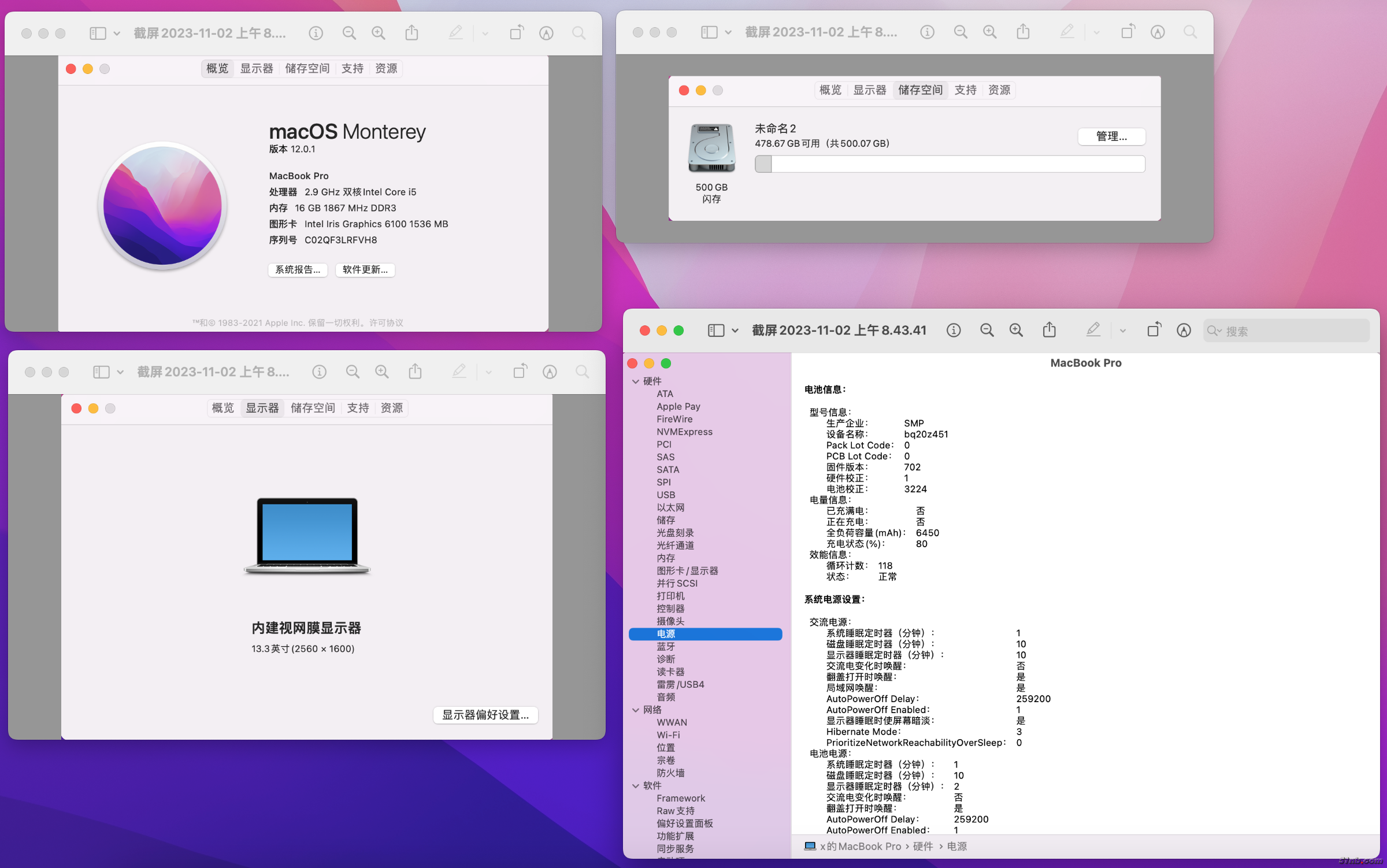Click storage usage bar for 未命名 2
The height and width of the screenshot is (868, 1387).
point(950,164)
